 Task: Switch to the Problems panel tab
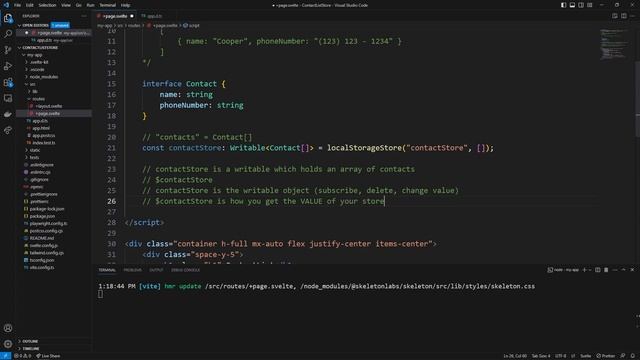pyautogui.click(x=133, y=270)
